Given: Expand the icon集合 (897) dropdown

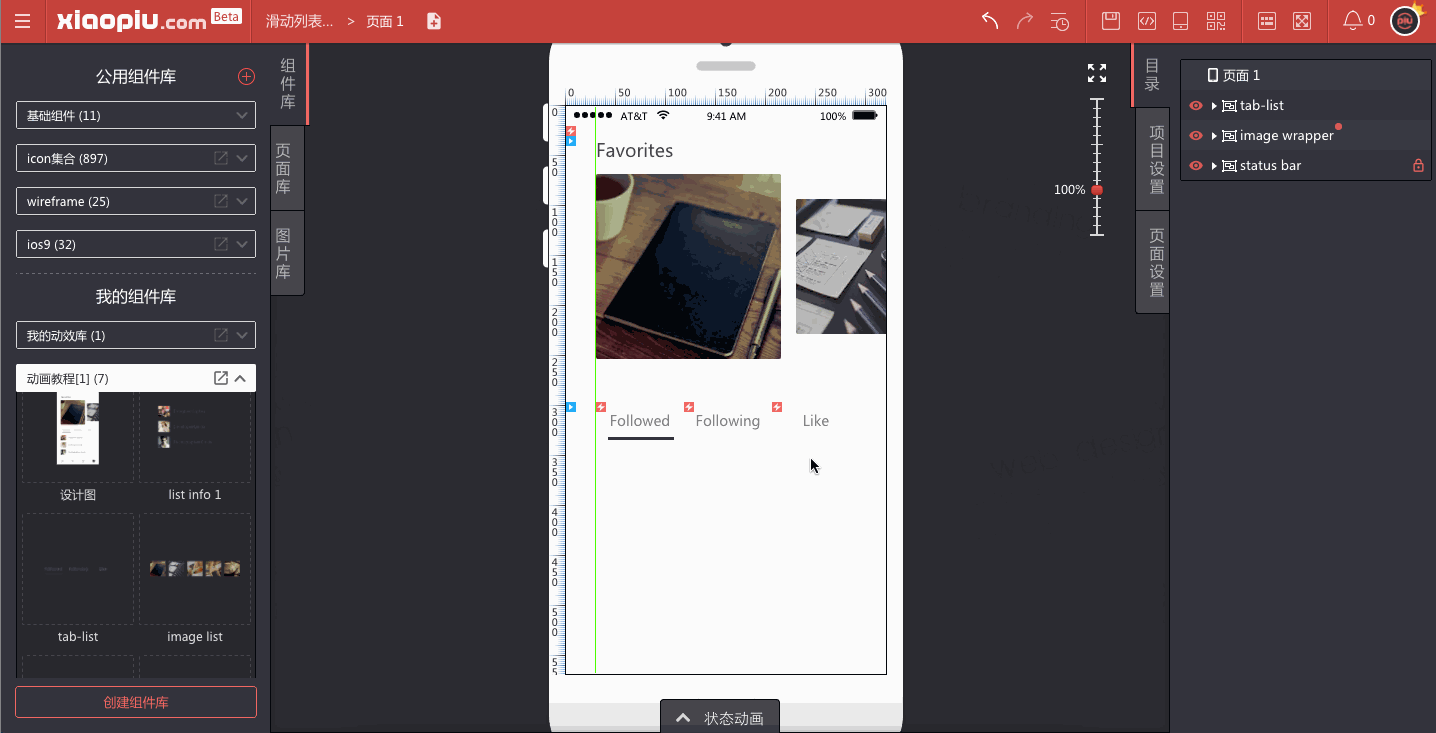Looking at the screenshot, I should 242,158.
